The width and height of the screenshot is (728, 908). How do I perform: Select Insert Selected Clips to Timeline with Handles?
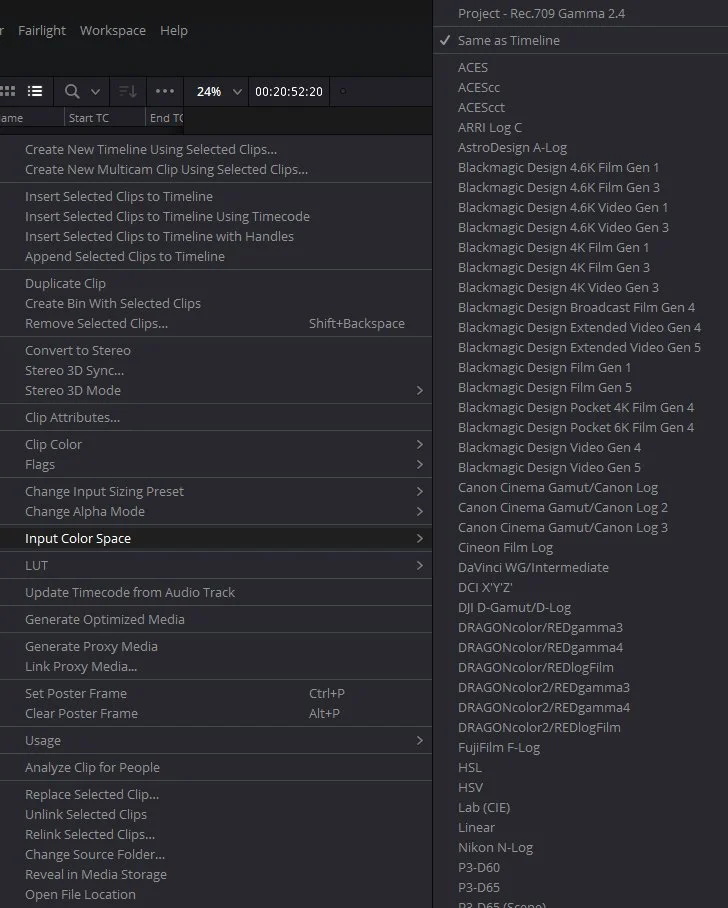[x=159, y=236]
